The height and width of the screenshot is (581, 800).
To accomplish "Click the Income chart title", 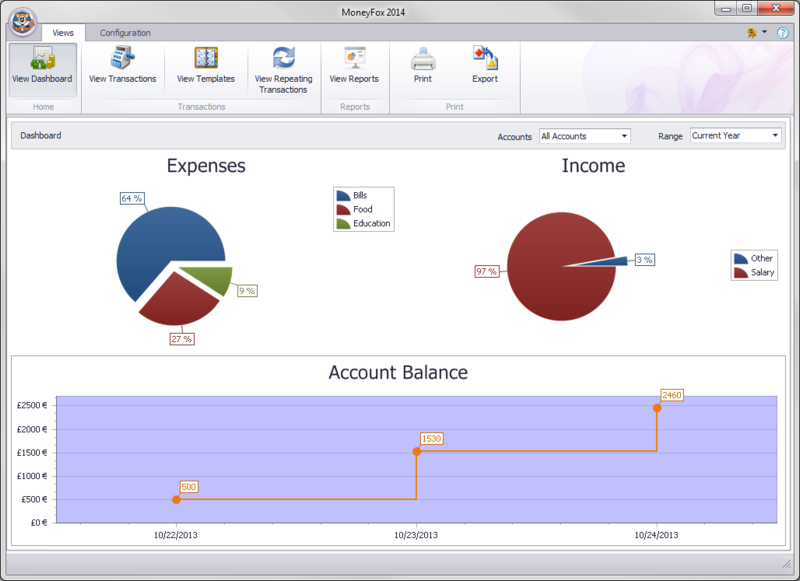I will pos(593,166).
